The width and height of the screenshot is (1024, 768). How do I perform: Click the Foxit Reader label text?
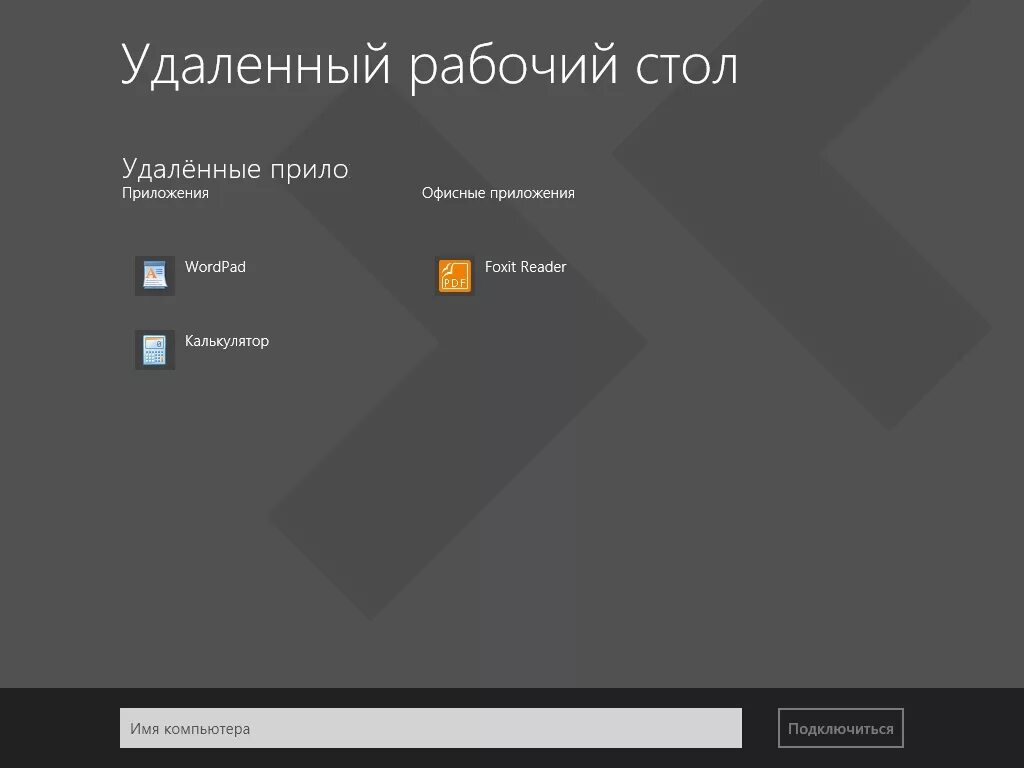click(525, 267)
